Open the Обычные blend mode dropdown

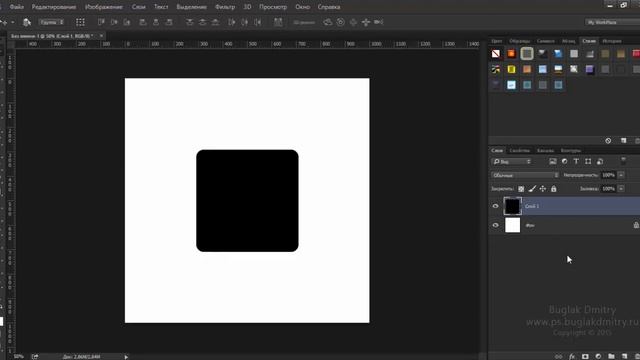pos(525,175)
